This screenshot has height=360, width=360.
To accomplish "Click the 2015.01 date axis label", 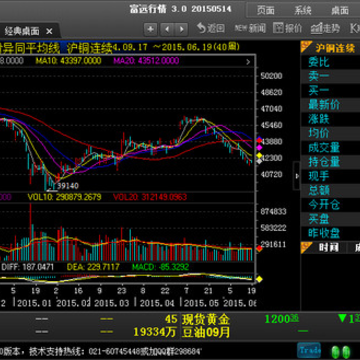I will (x=34, y=303).
